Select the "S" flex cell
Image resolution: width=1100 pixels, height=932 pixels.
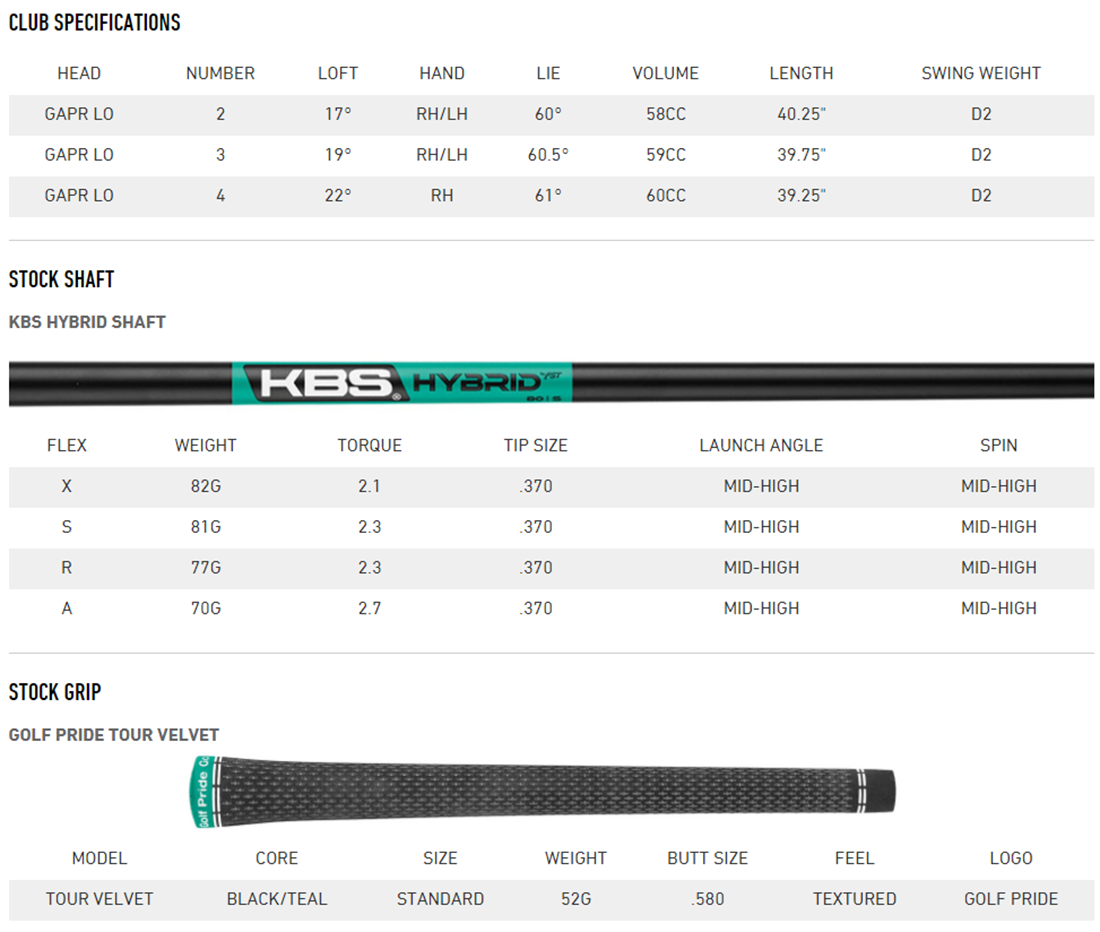click(67, 527)
